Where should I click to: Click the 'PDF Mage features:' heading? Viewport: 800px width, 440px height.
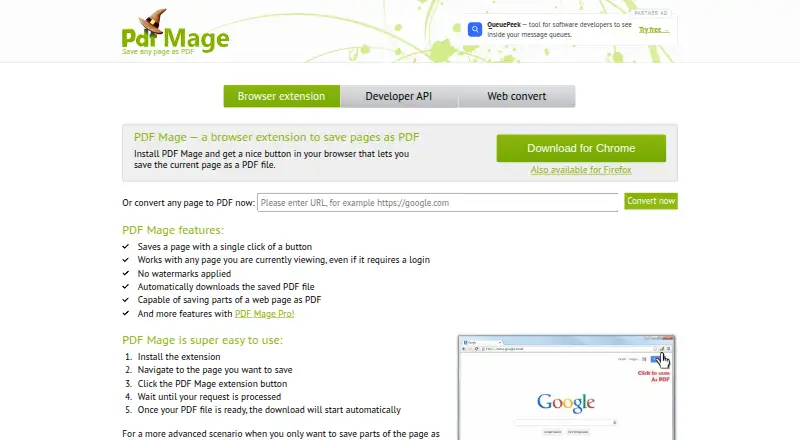(x=173, y=230)
